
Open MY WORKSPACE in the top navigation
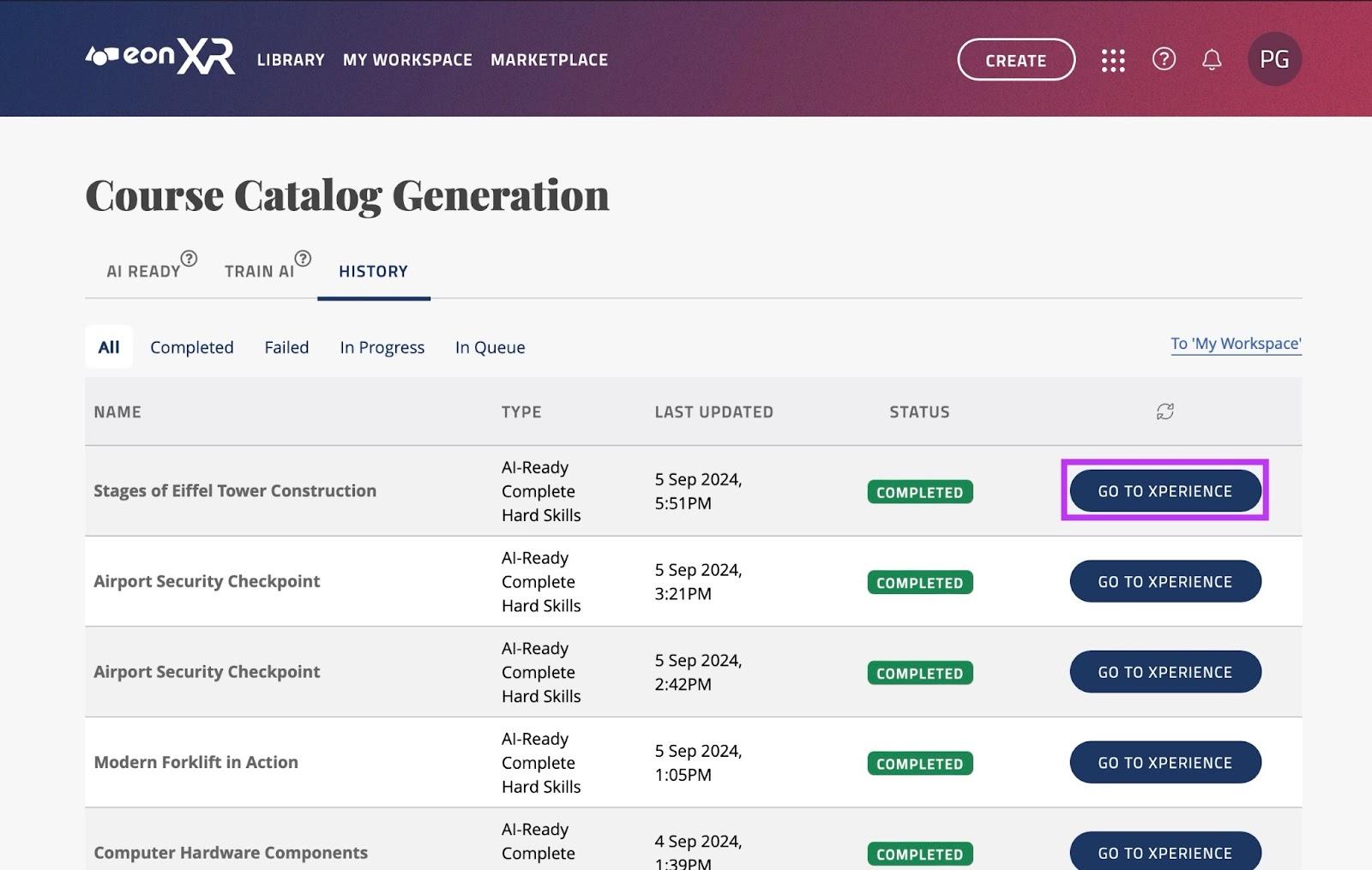[407, 60]
